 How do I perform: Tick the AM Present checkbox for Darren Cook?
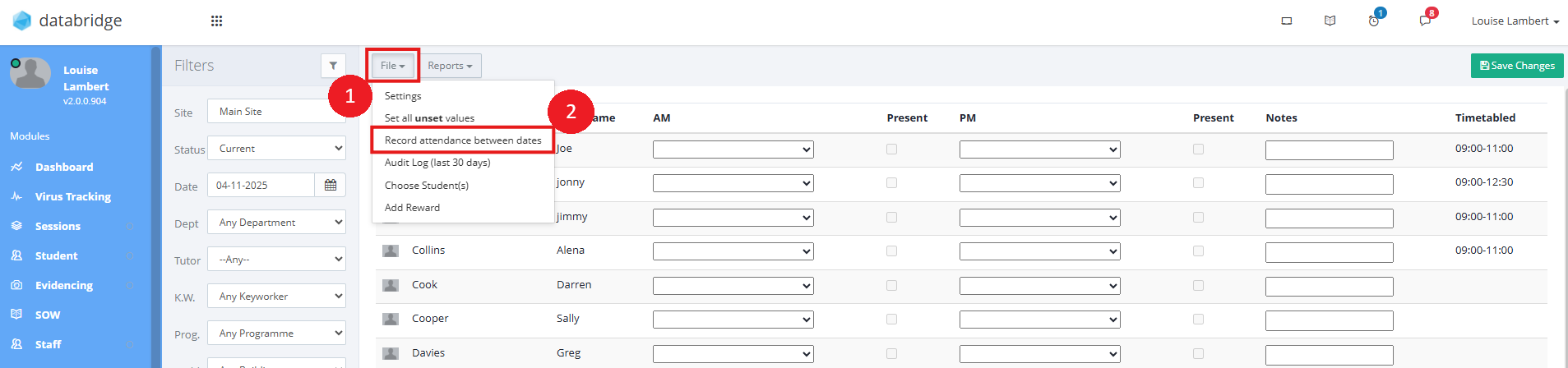pyautogui.click(x=891, y=286)
